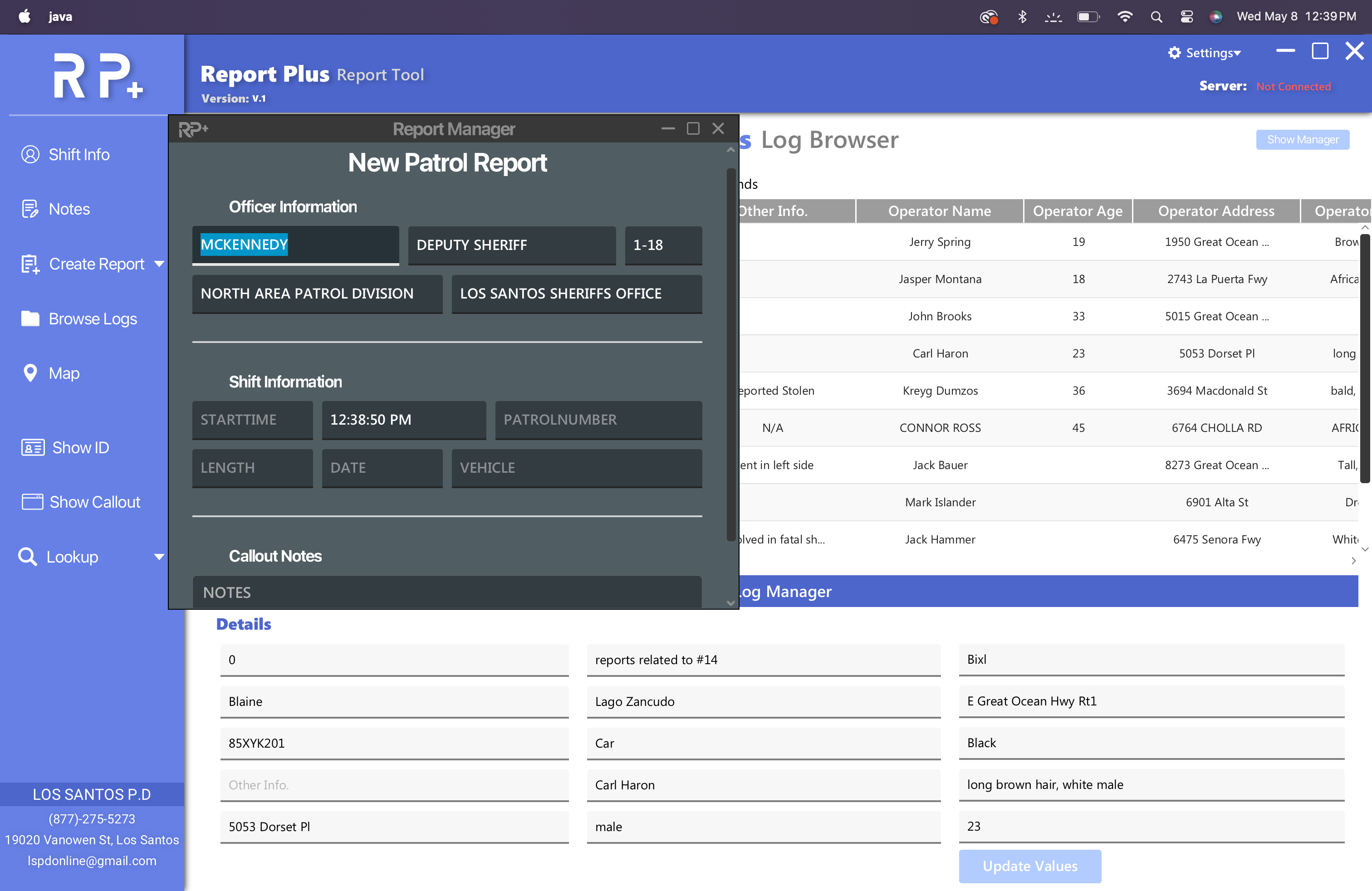Click the Operator Name column header
Image resolution: width=1372 pixels, height=891 pixels.
click(939, 211)
